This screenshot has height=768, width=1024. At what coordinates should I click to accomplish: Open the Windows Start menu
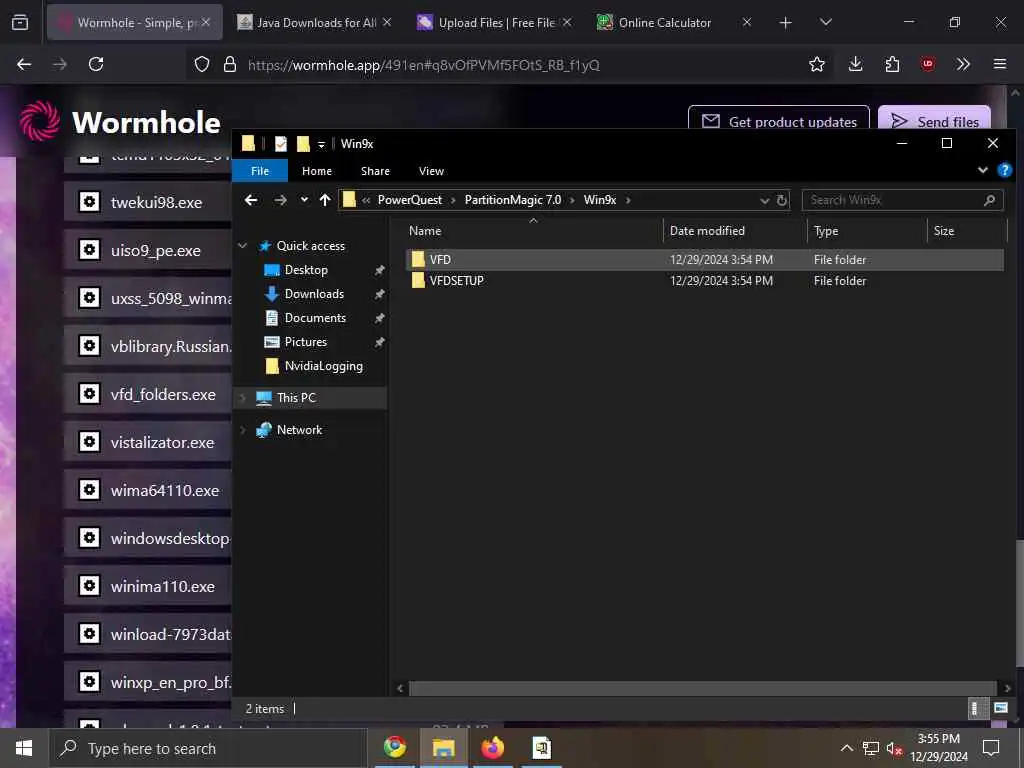click(24, 748)
